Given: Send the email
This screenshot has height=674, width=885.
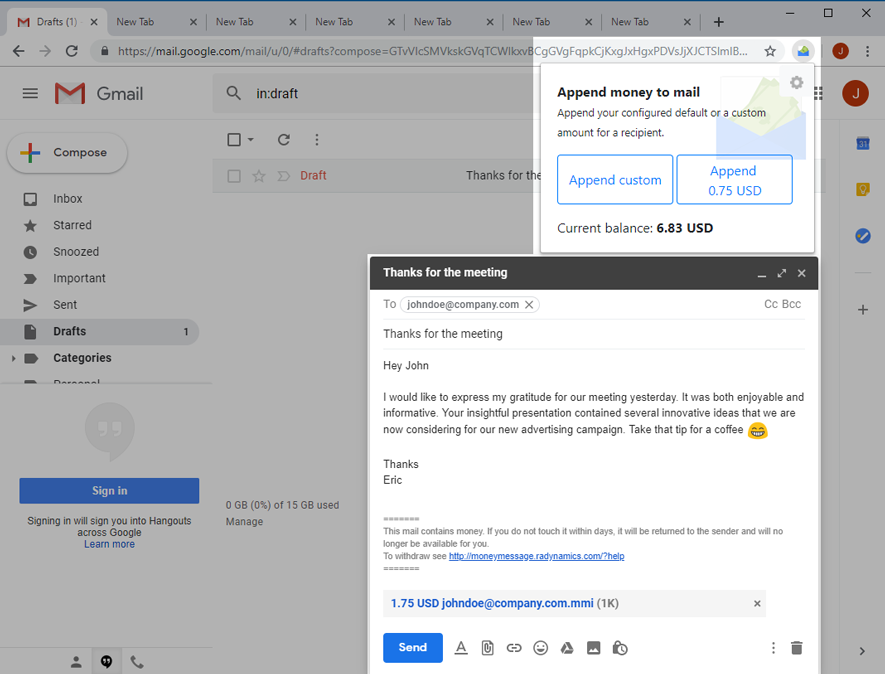Looking at the screenshot, I should pos(413,647).
